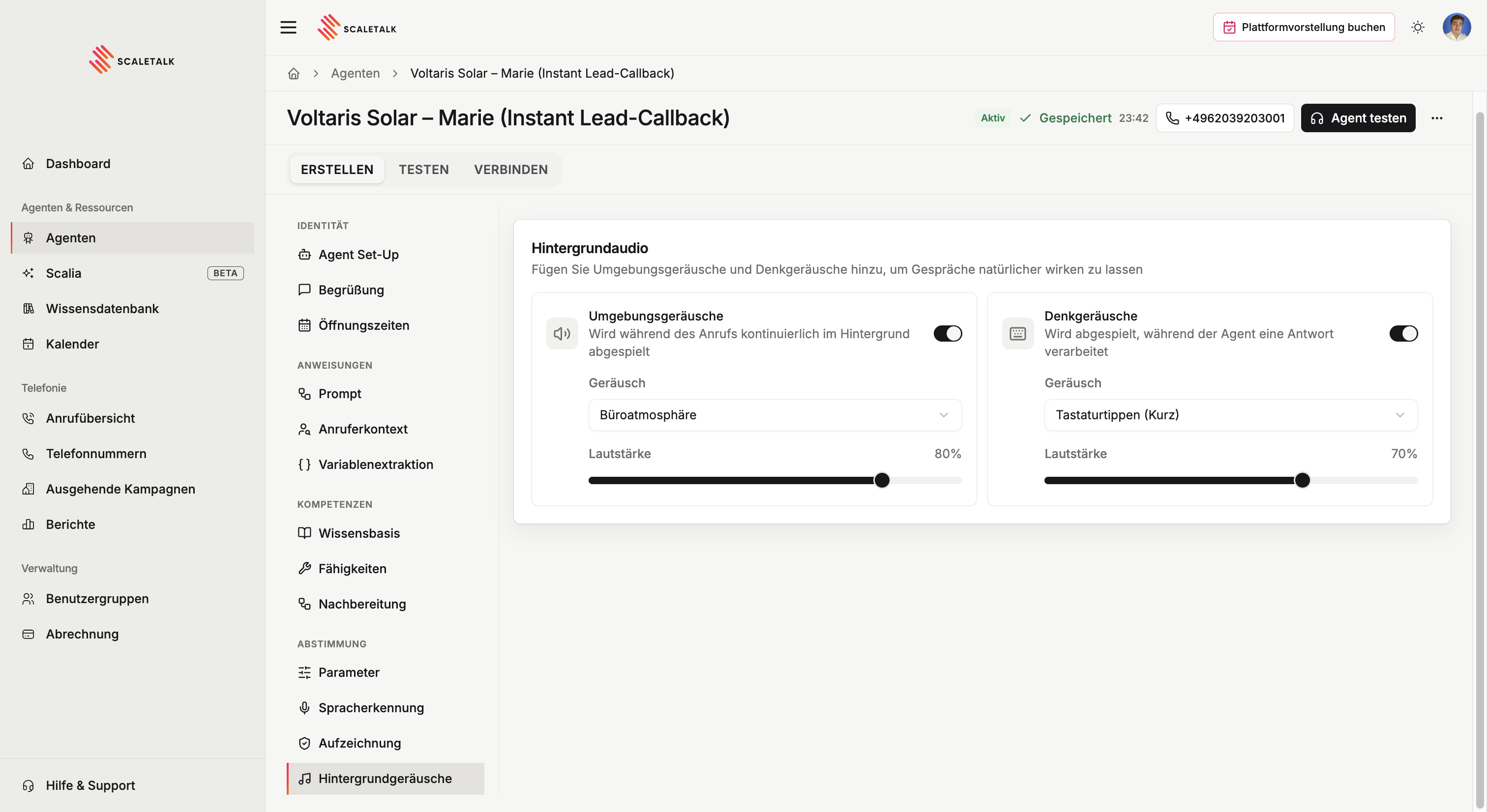This screenshot has width=1487, height=812.
Task: Click the Agent Set-Up bot icon
Action: click(304, 255)
